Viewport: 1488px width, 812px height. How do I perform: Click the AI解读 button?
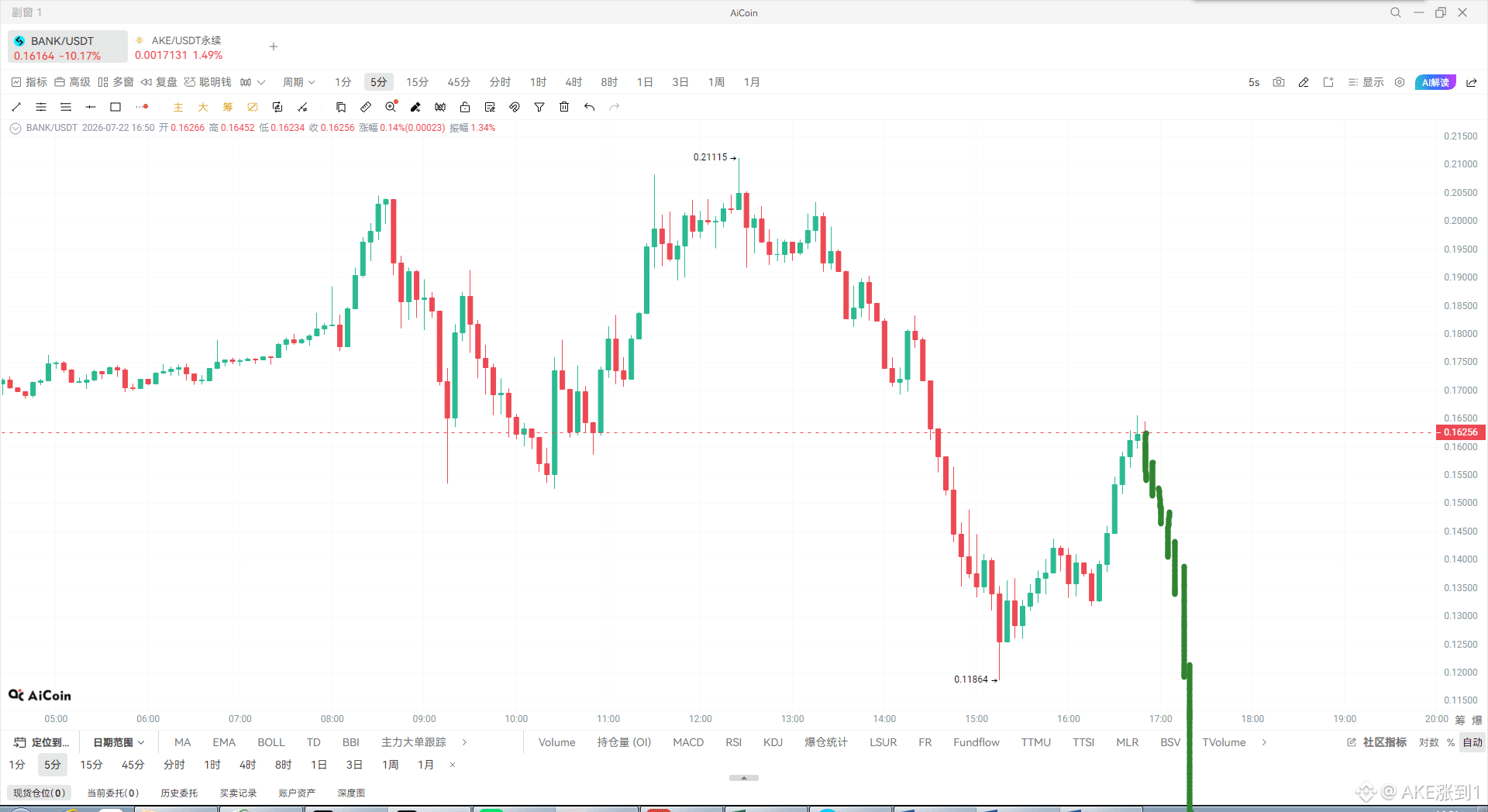(x=1435, y=82)
